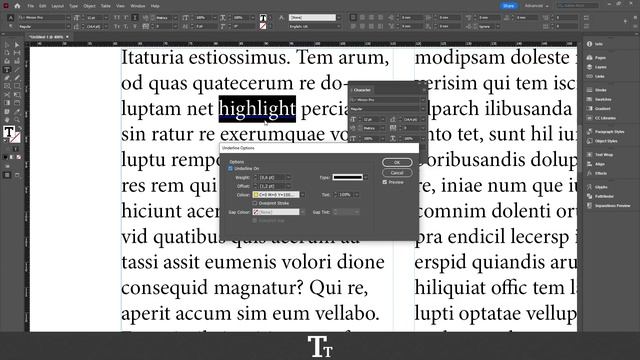The height and width of the screenshot is (360, 640).
Task: Open the Separations Preview panel
Action: [x=609, y=206]
